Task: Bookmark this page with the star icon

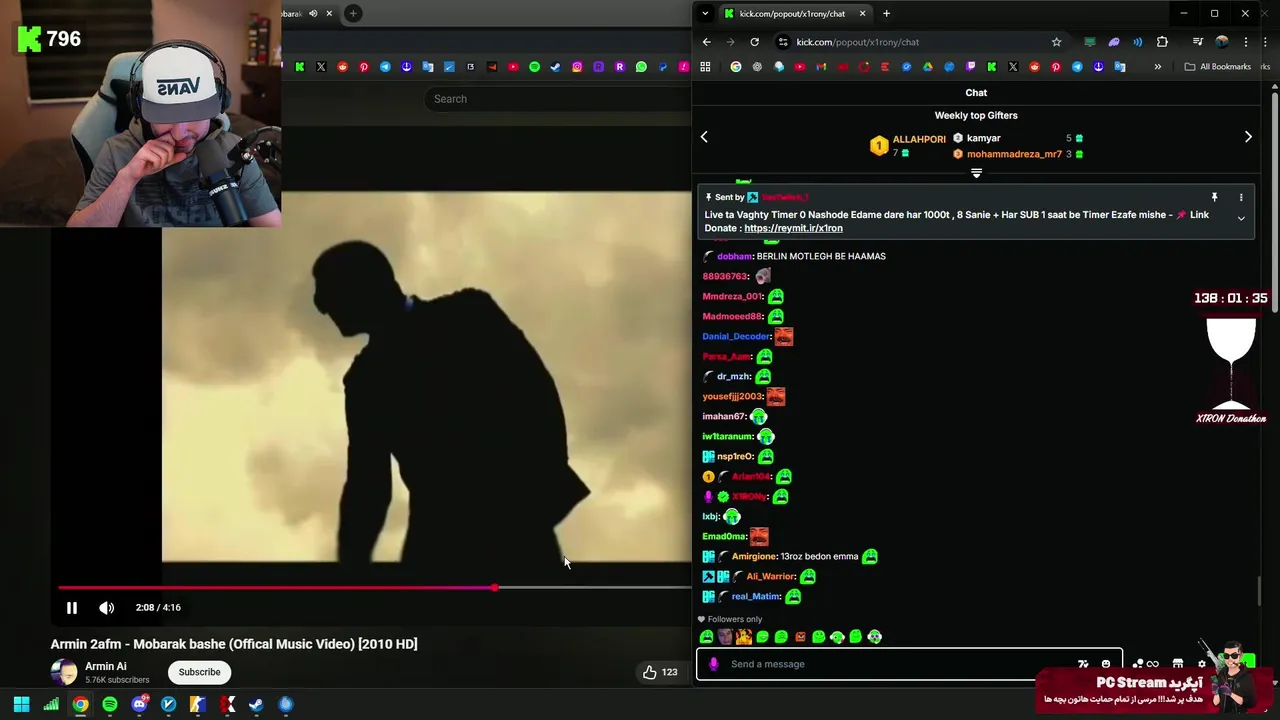Action: click(1056, 42)
